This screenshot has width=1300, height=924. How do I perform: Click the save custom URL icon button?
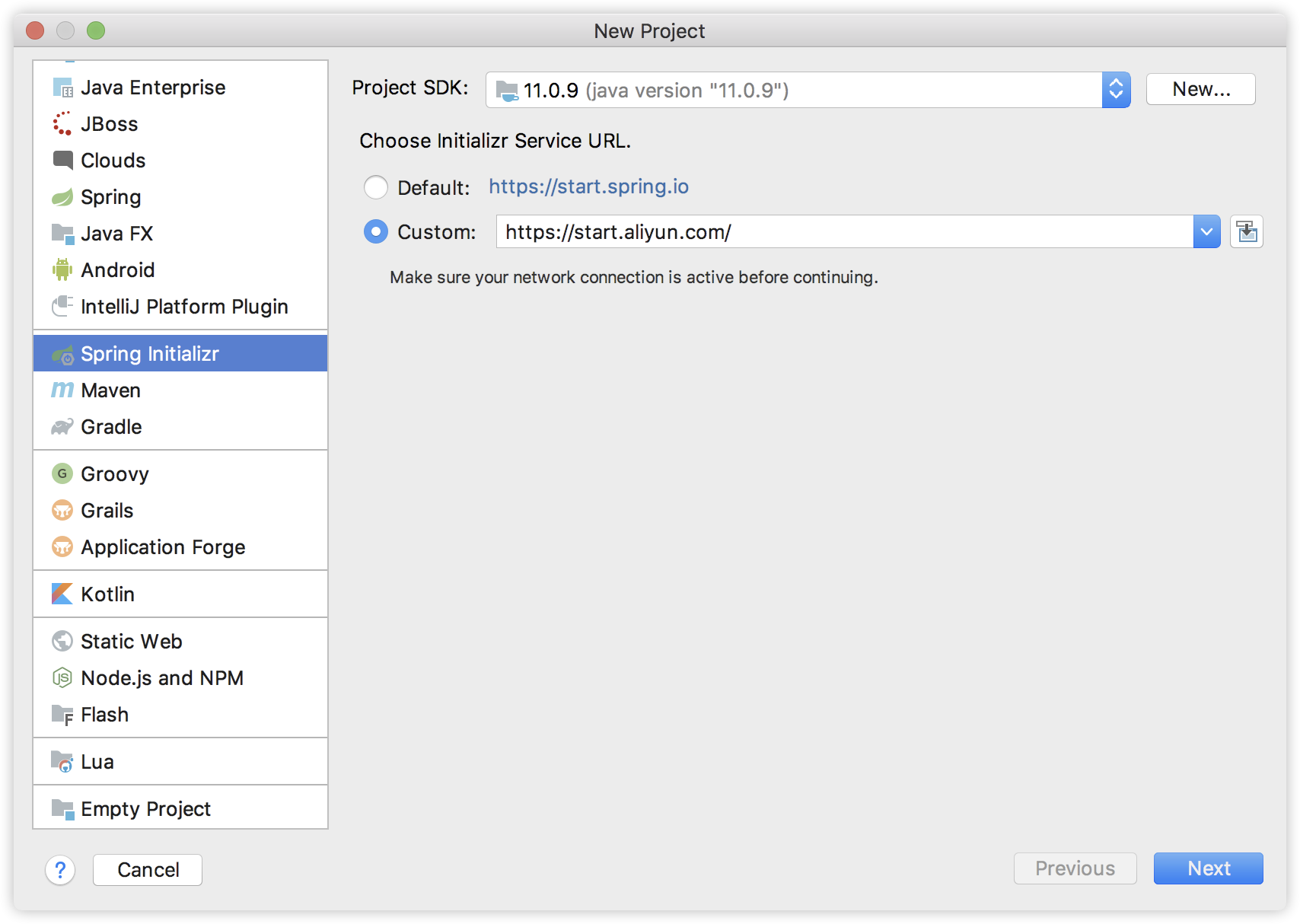1247,231
